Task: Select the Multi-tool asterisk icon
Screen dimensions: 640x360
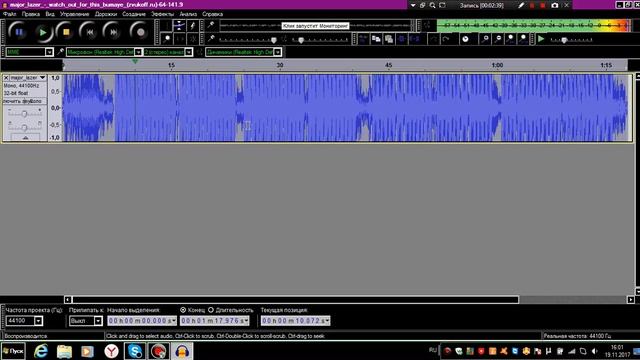Action: [x=193, y=39]
